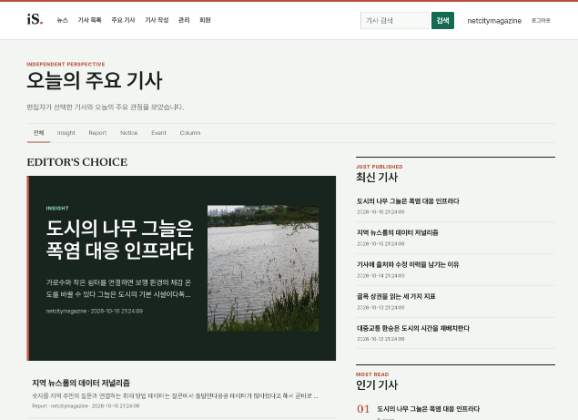Screen dimensions: 578x420
Task: Click the featured card's excerpt text starting 가로수와
Action: [x=118, y=289]
